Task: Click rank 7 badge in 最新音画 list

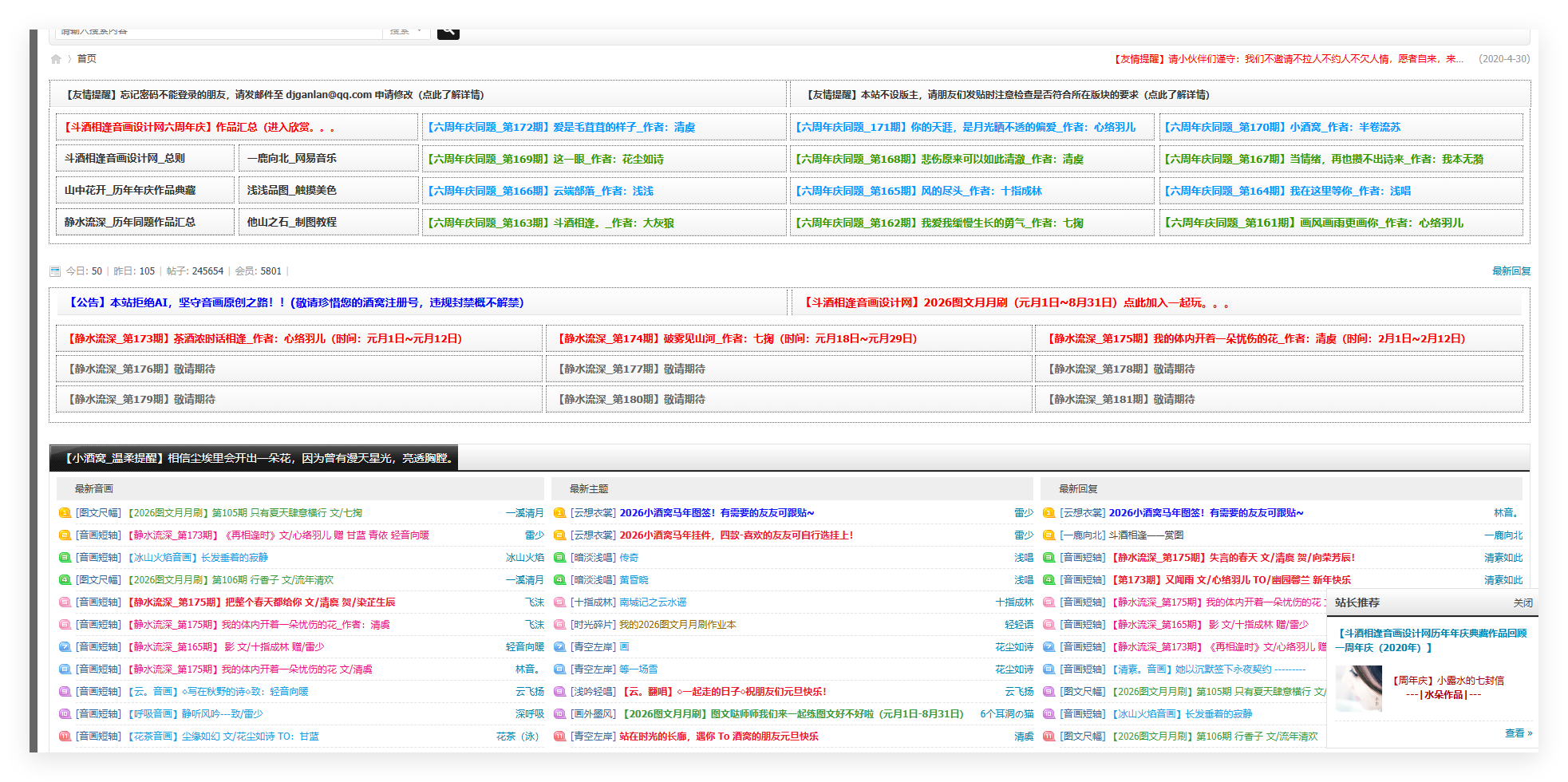Action: [65, 647]
